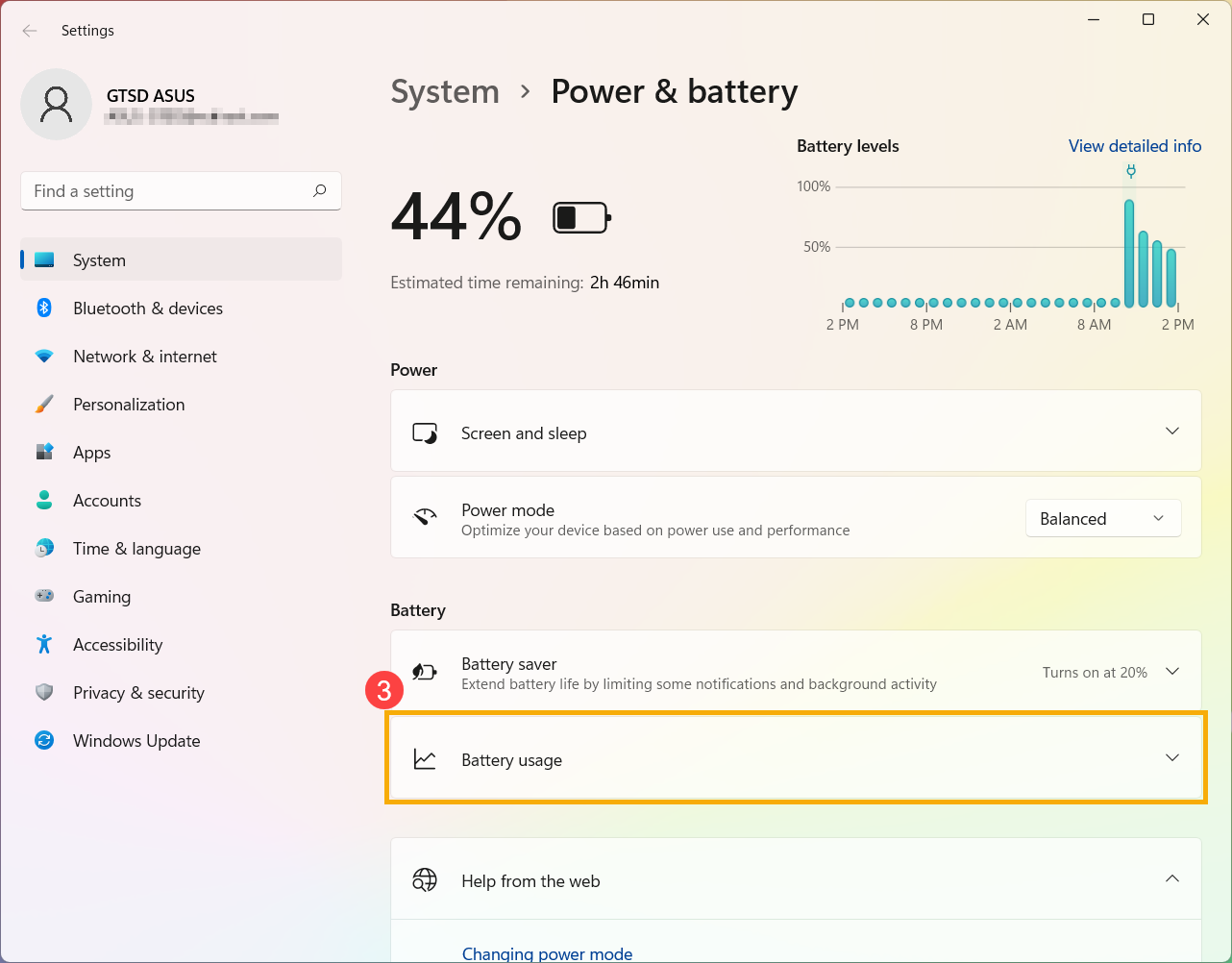Click the System monitor icon in sidebar
The width and height of the screenshot is (1232, 963).
coord(44,259)
